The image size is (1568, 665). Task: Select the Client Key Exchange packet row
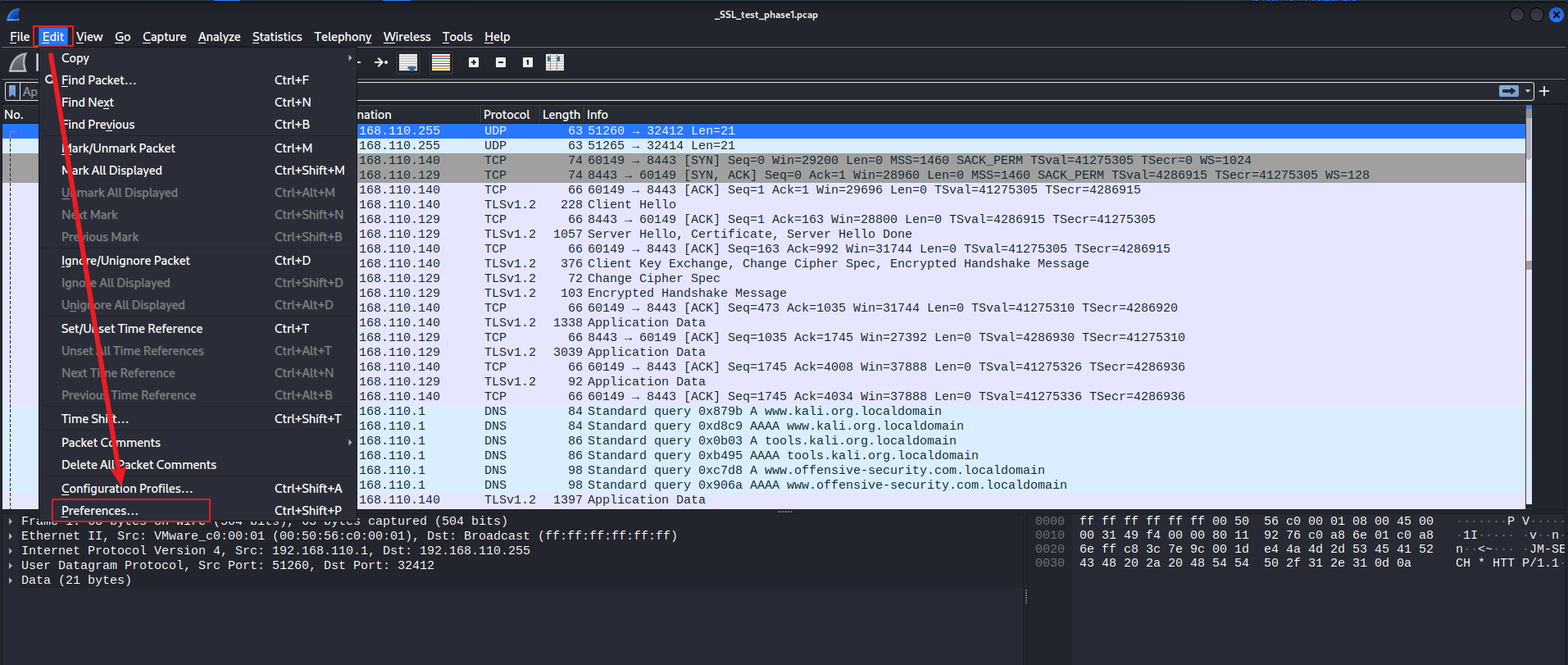click(x=941, y=263)
